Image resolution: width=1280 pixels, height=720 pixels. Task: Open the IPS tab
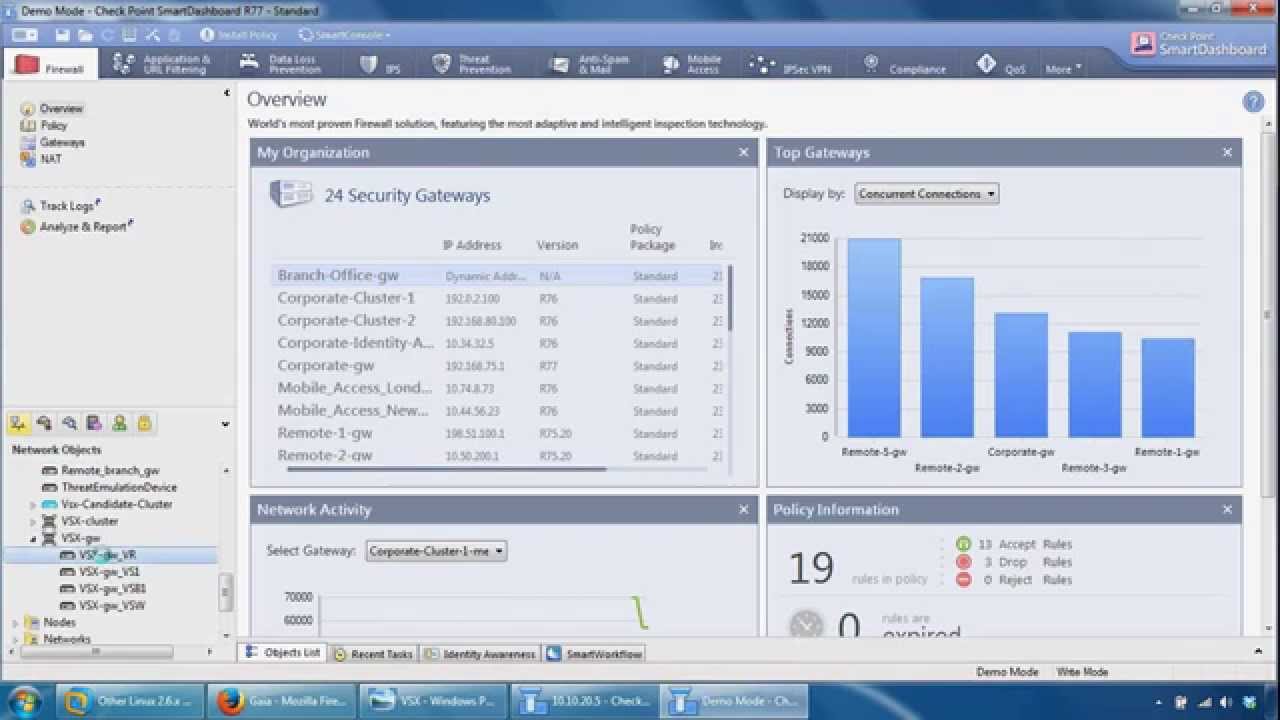[x=380, y=65]
